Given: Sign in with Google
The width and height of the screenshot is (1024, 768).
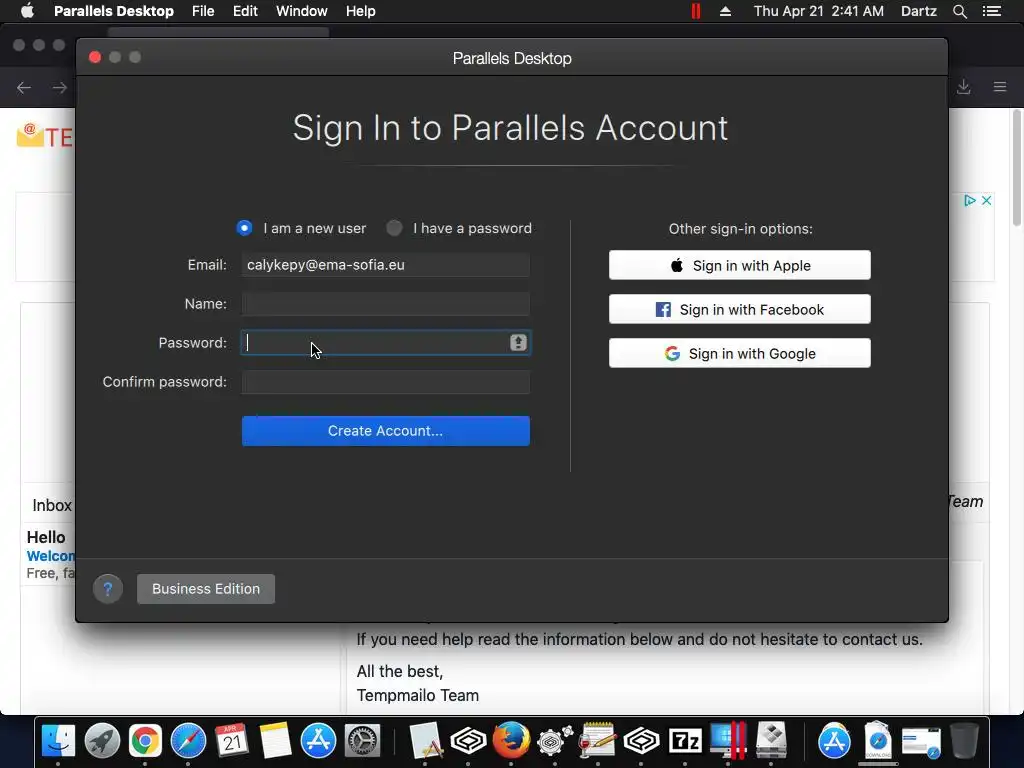Looking at the screenshot, I should pos(739,353).
